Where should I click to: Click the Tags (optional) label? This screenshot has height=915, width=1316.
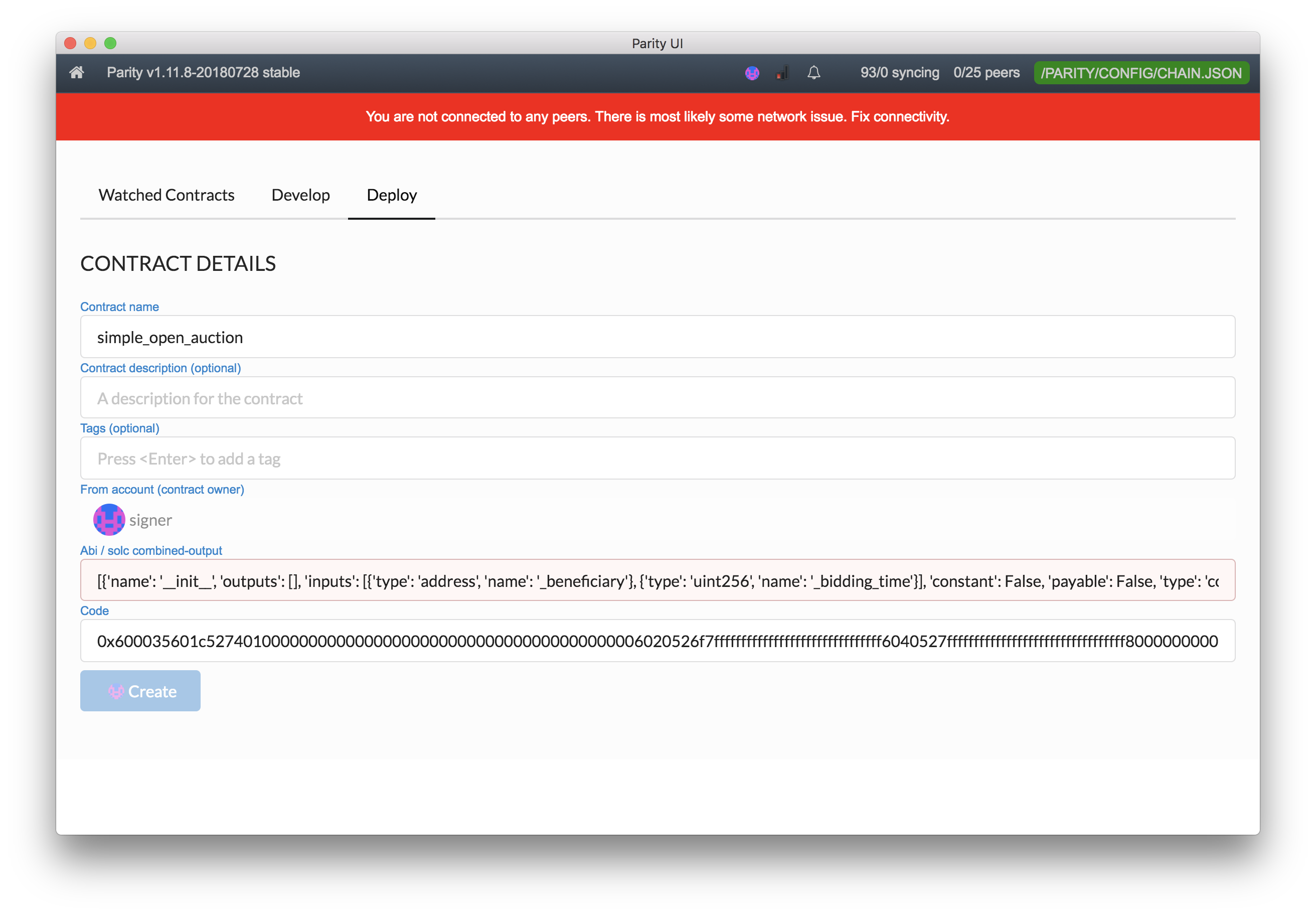point(120,428)
